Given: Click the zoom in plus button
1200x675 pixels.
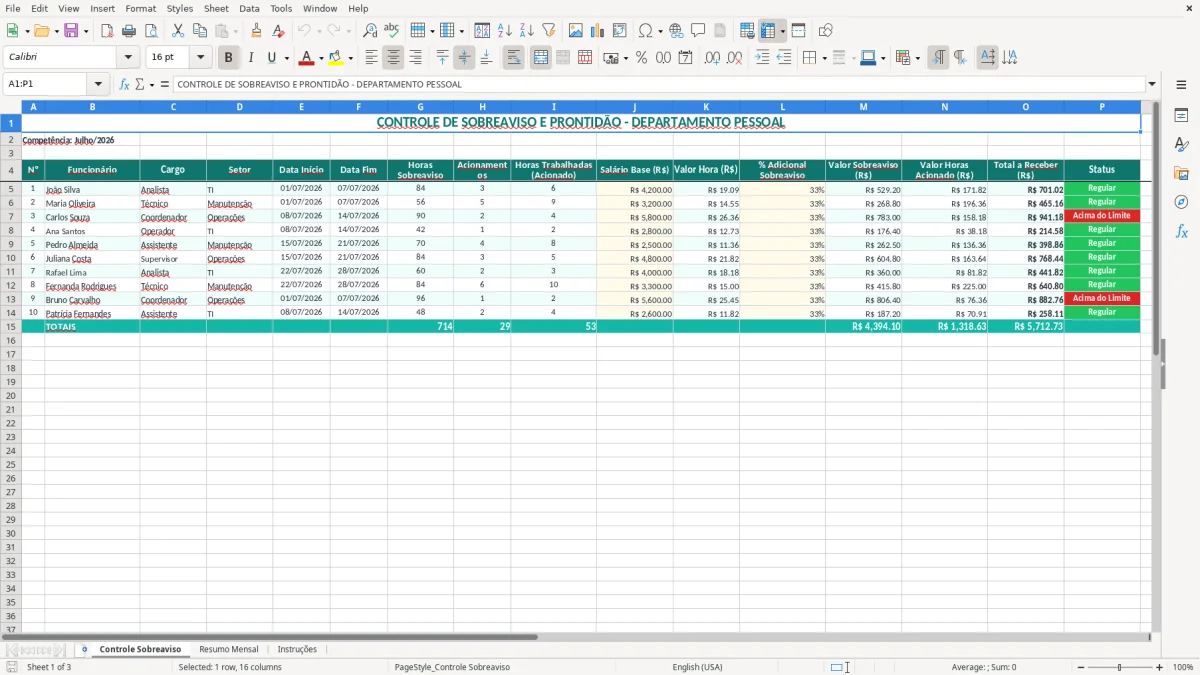Looking at the screenshot, I should click(x=1159, y=667).
